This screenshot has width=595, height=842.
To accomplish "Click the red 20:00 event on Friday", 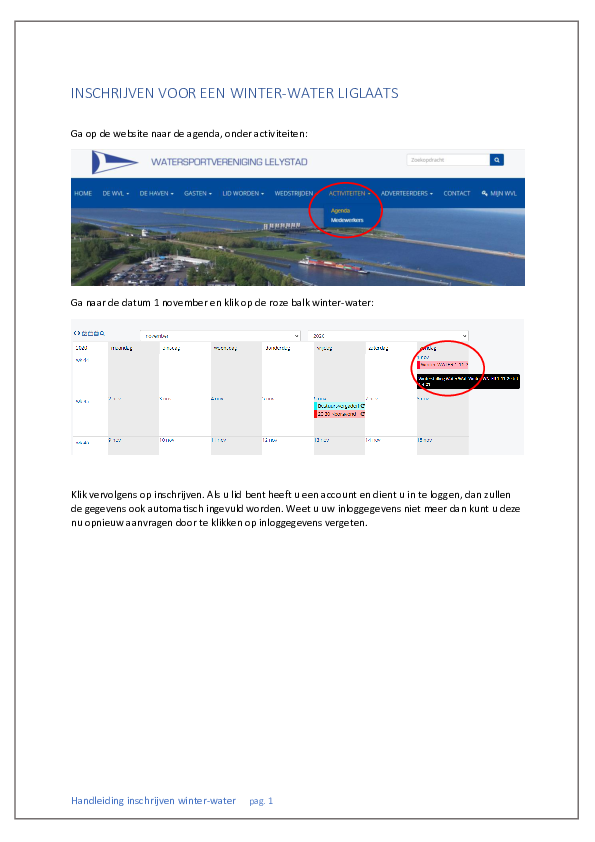I will click(x=339, y=414).
